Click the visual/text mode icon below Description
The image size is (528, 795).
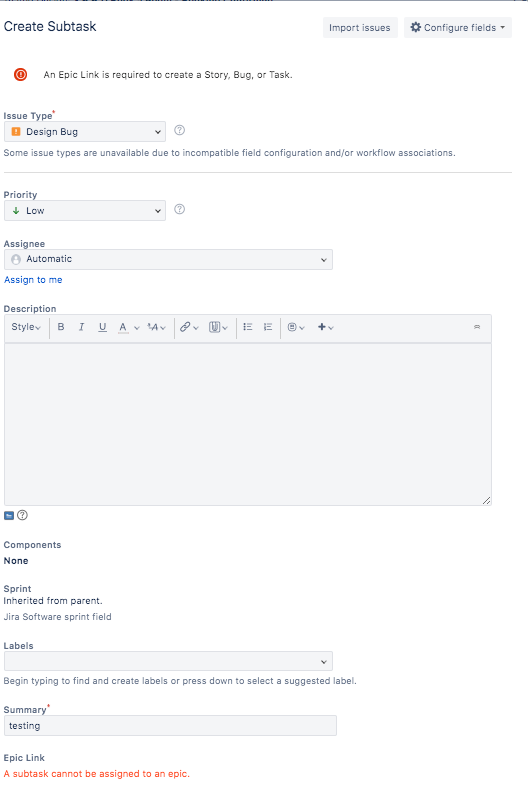(9, 516)
